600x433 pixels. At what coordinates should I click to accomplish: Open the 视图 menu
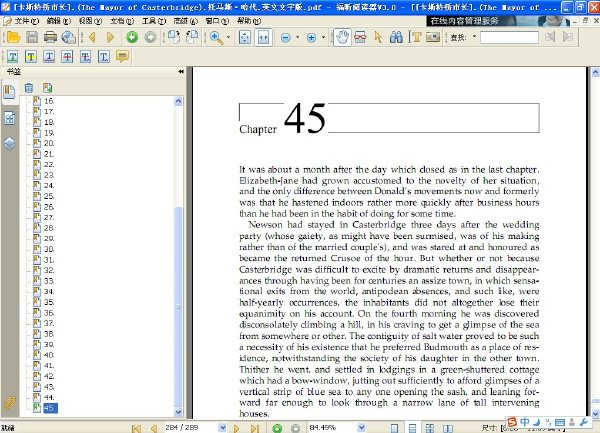[x=90, y=21]
